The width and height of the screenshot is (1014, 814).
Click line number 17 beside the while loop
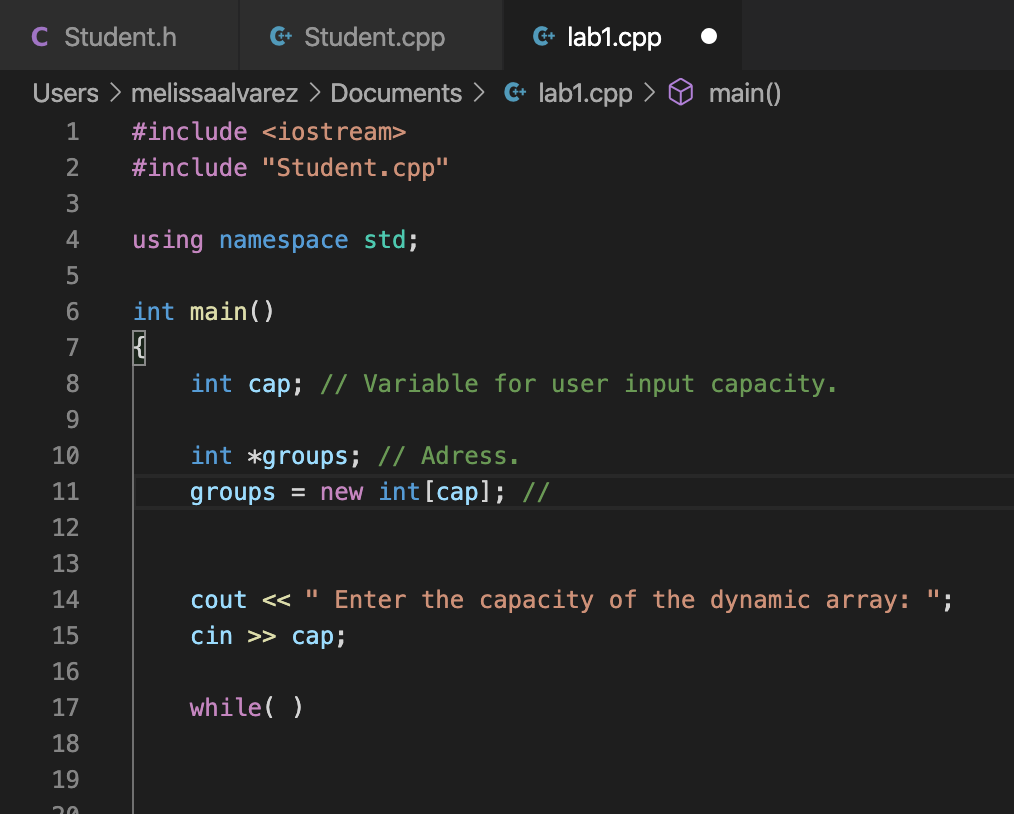(66, 707)
